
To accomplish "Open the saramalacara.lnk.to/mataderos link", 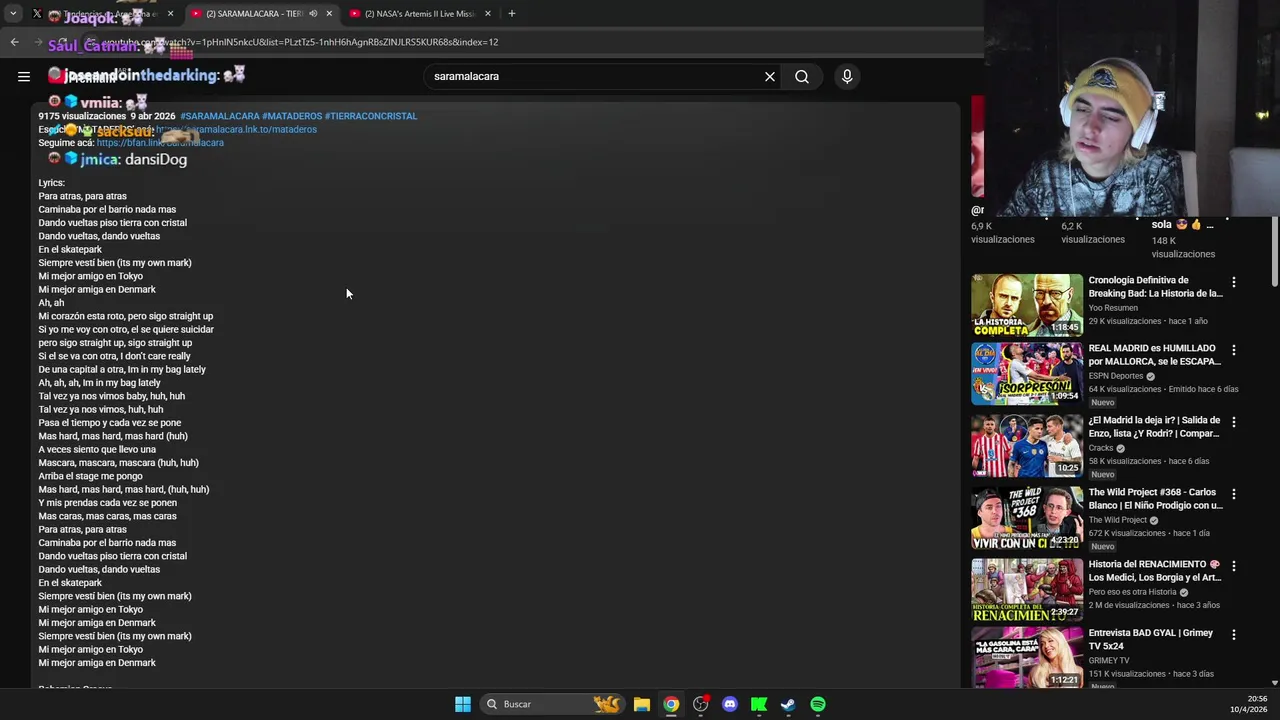I will [237, 129].
